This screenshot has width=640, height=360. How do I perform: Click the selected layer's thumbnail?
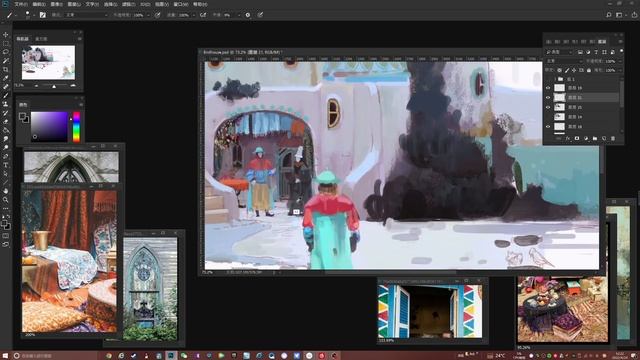559,98
